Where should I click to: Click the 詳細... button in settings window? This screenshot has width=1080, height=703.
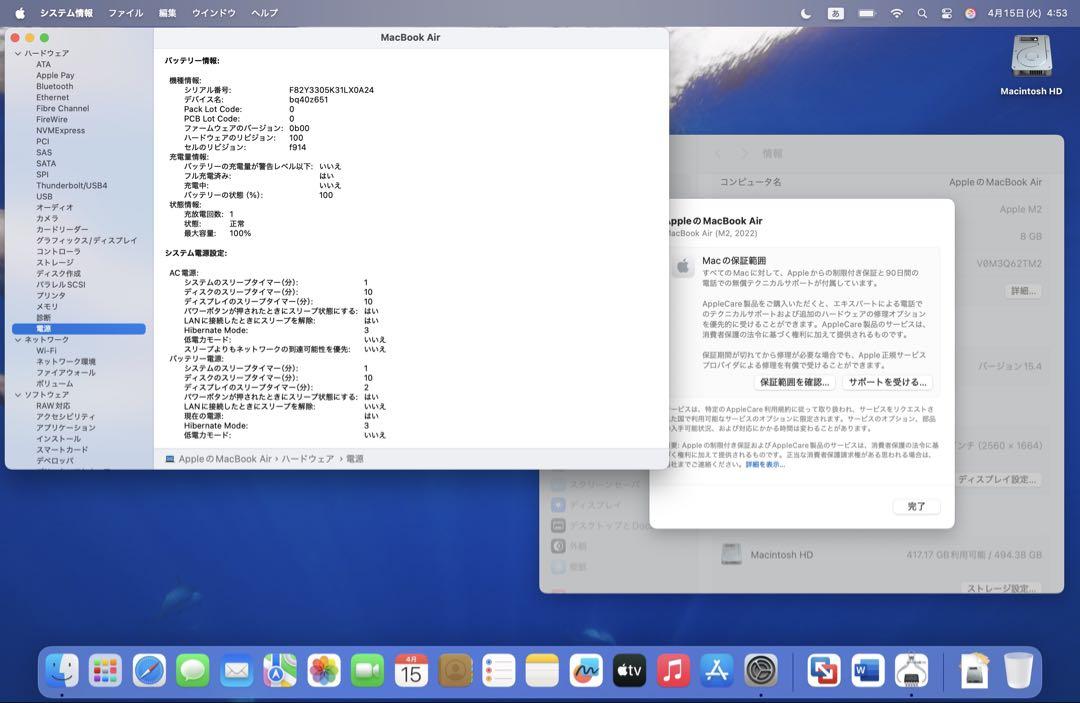point(1023,291)
